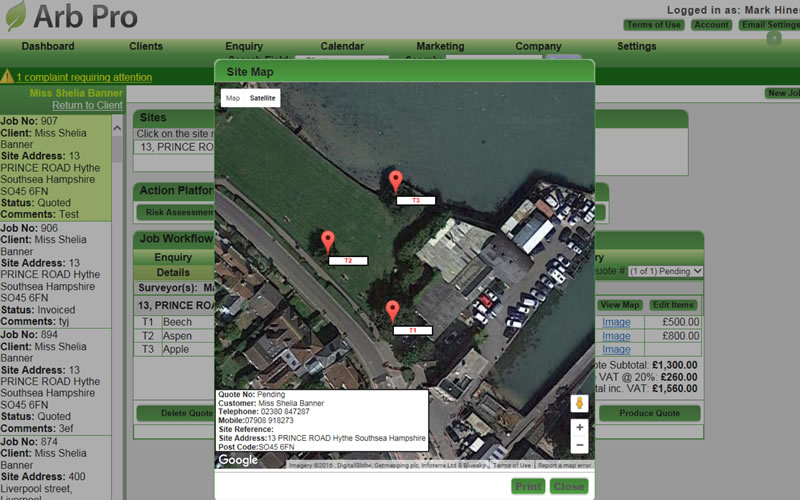Zoom in the map with plus
The image size is (800, 500).
click(x=579, y=427)
